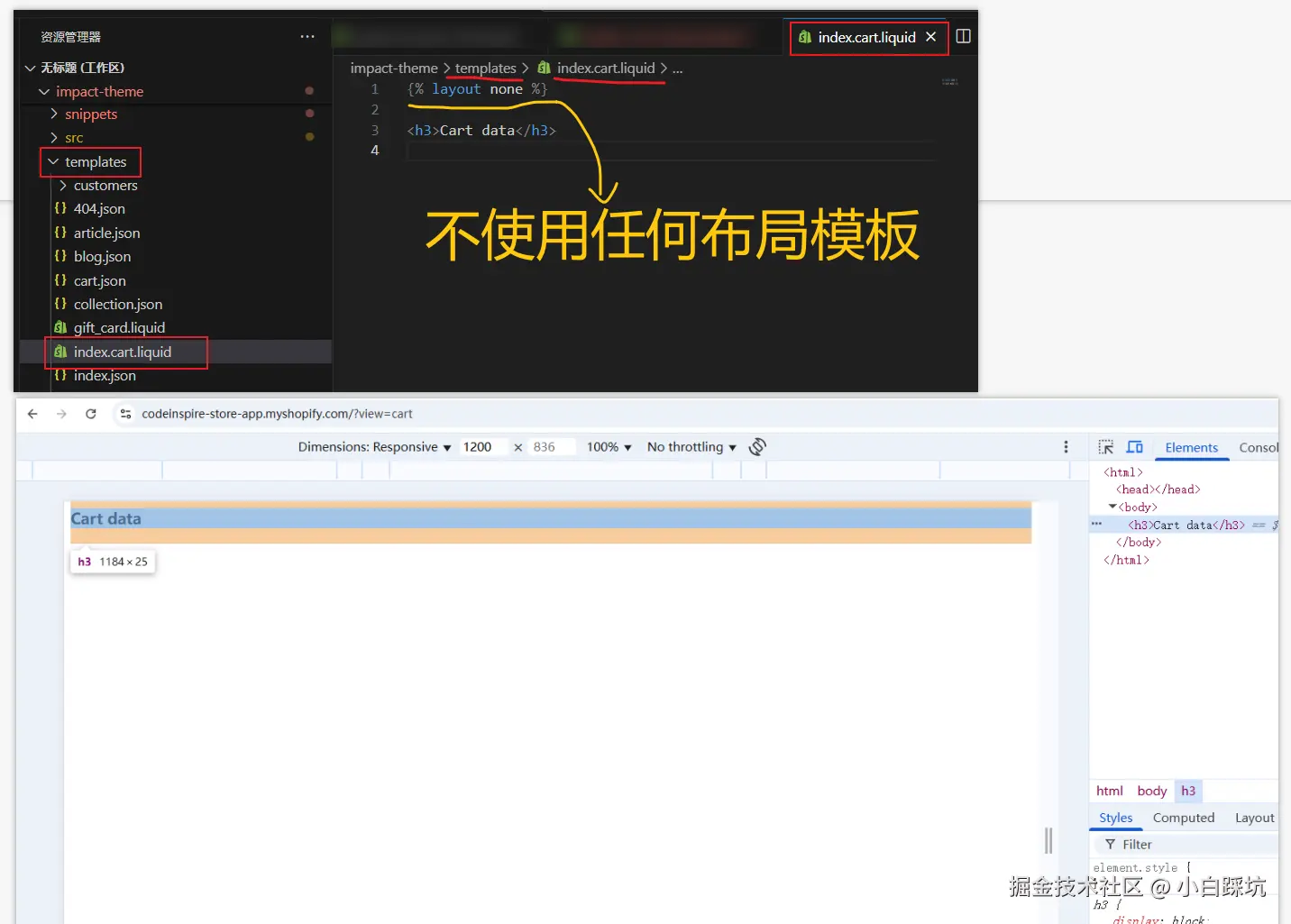Toggle the device toolbar icon
The height and width of the screenshot is (924, 1291).
1135,447
